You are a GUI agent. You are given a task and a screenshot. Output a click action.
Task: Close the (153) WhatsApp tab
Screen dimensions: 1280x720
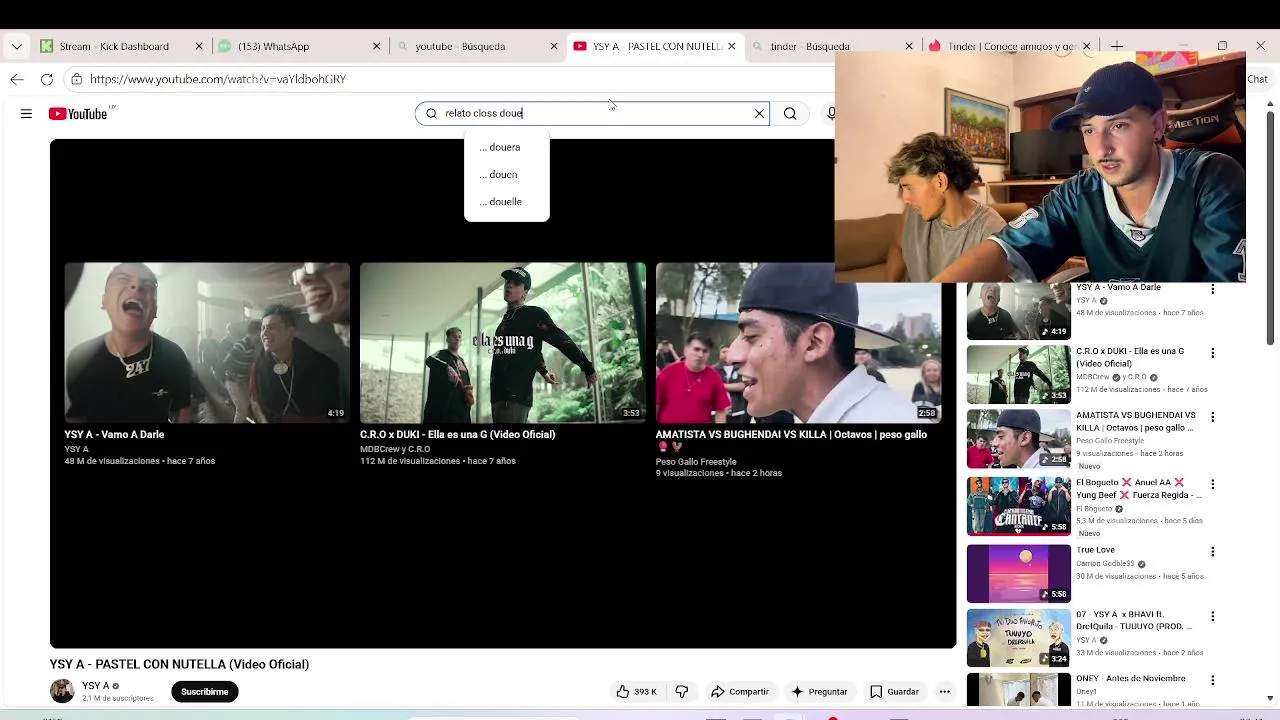(x=377, y=46)
